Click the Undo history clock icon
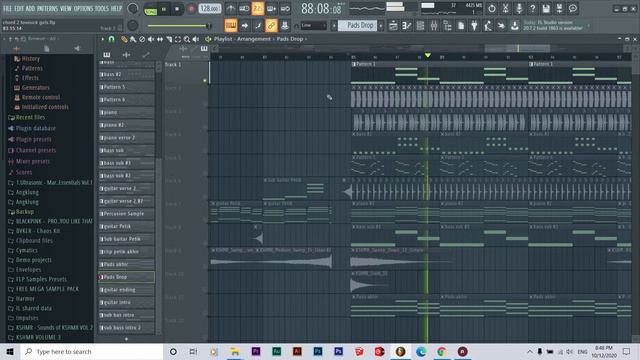640x360 pixels. [492, 8]
